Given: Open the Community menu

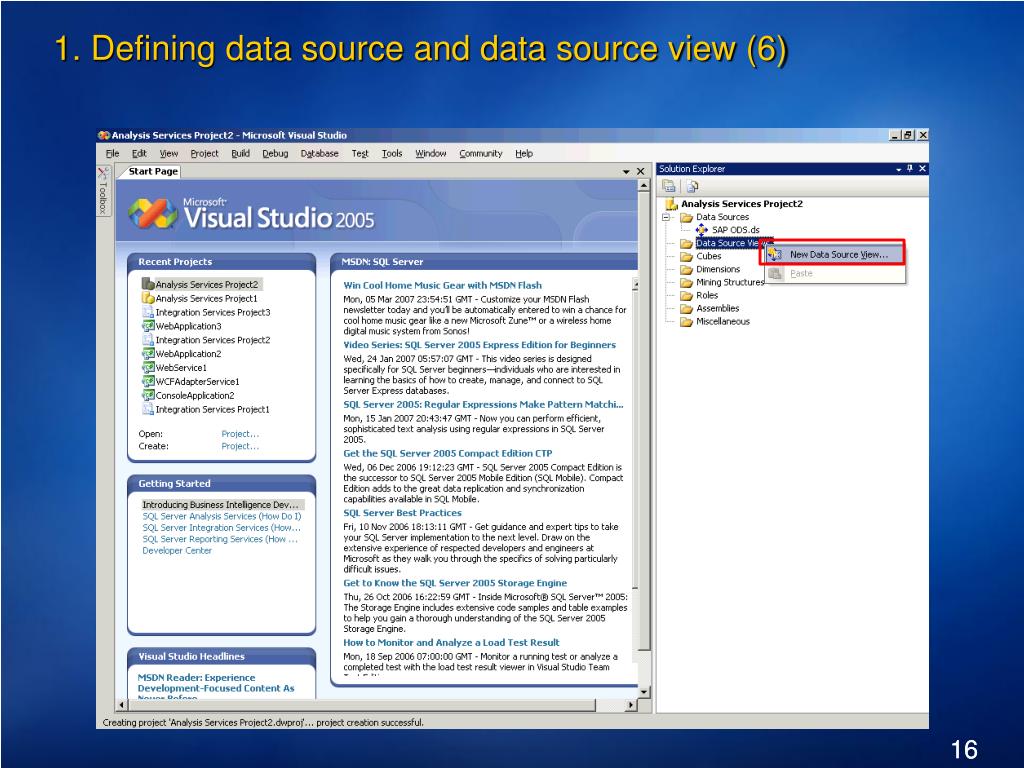Looking at the screenshot, I should [481, 153].
